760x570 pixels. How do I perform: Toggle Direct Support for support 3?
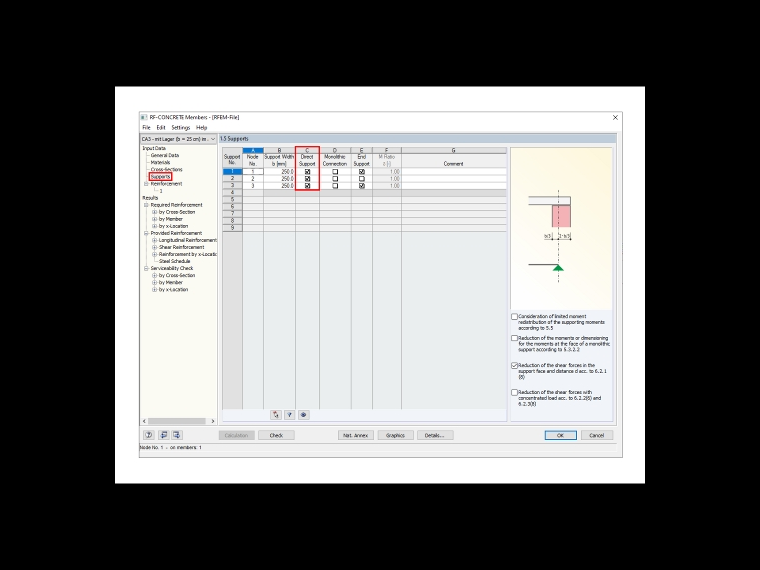tap(307, 186)
